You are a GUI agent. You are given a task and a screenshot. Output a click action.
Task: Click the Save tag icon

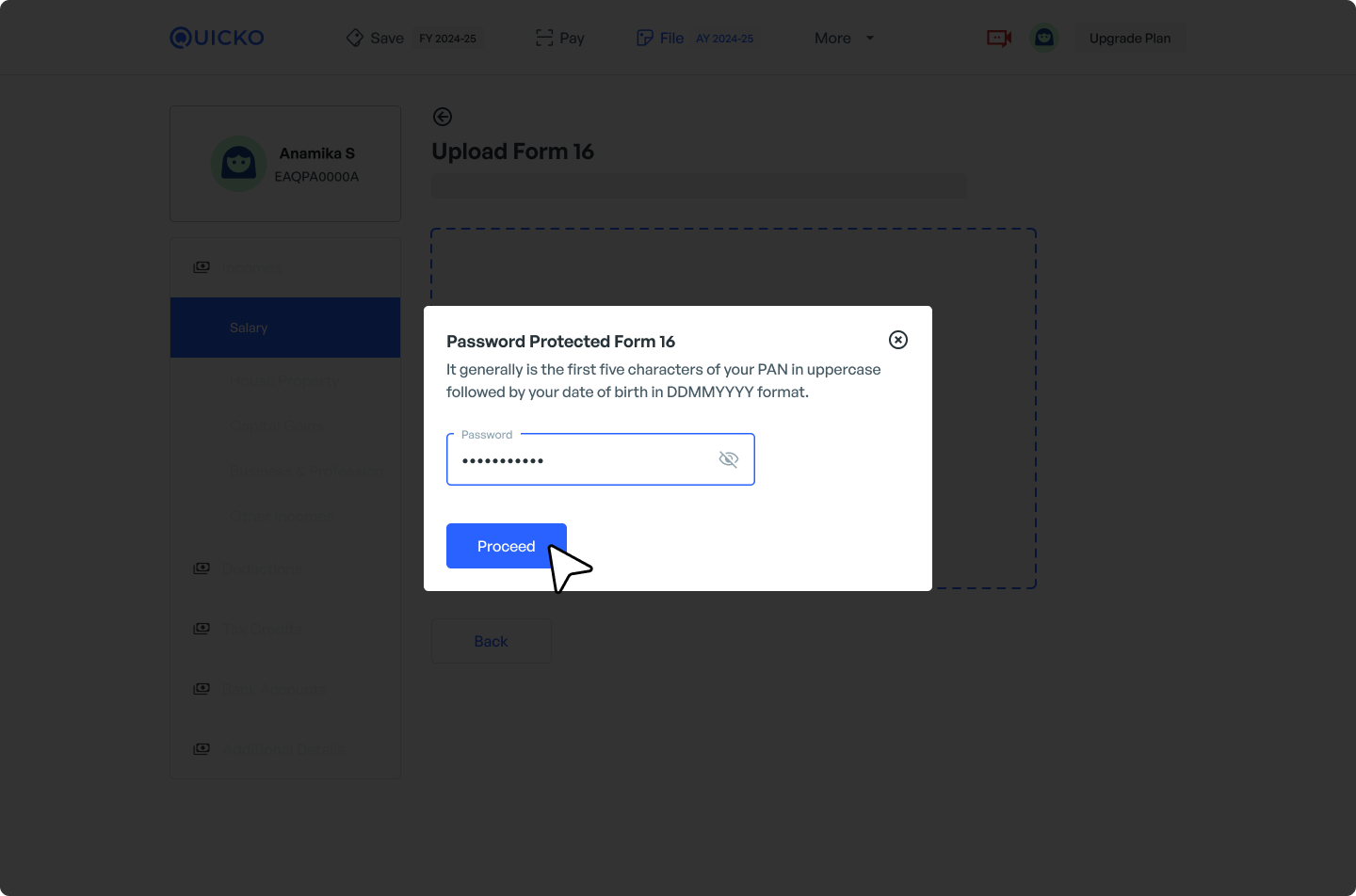tap(355, 38)
